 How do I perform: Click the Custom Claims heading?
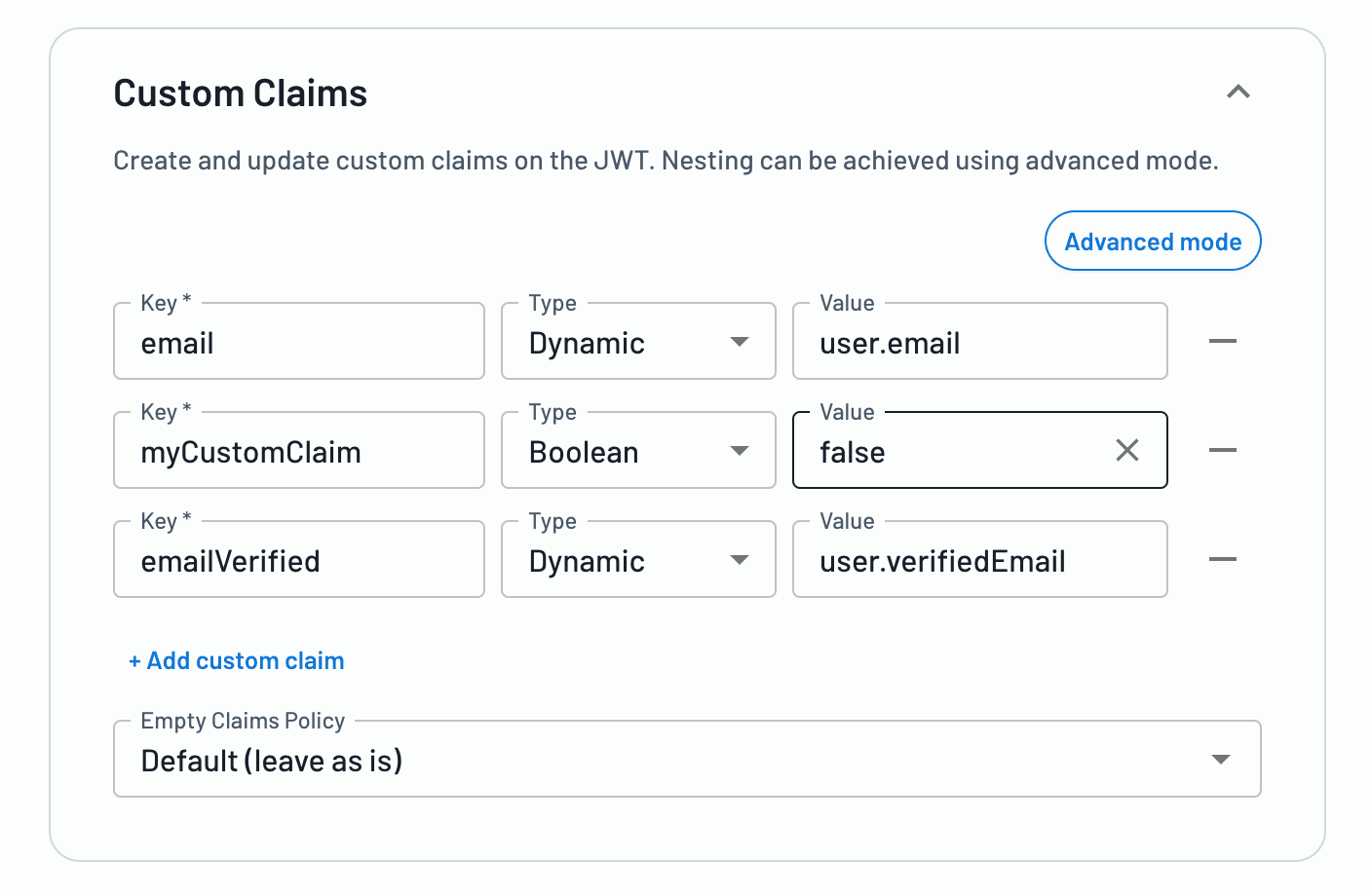[x=240, y=93]
